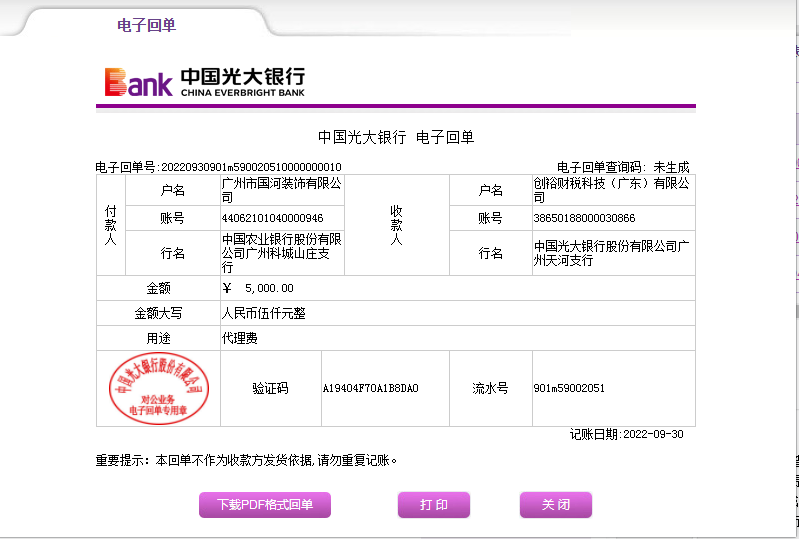Viewport: 799px width, 539px height.
Task: Click amount in words 人民币伍仟元整
Action: (263, 313)
